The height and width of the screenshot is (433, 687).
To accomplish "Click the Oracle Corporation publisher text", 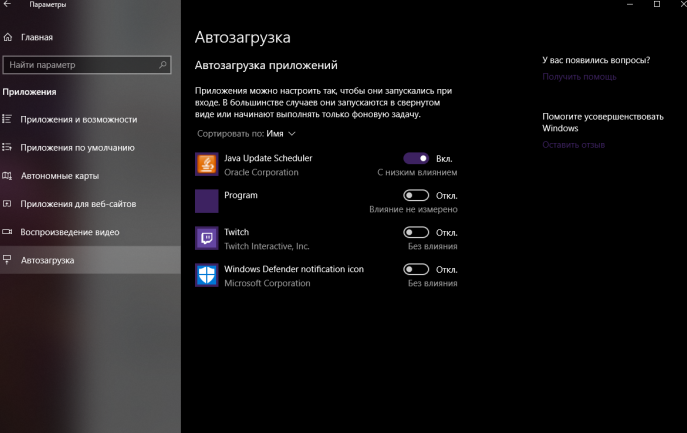I will click(261, 172).
